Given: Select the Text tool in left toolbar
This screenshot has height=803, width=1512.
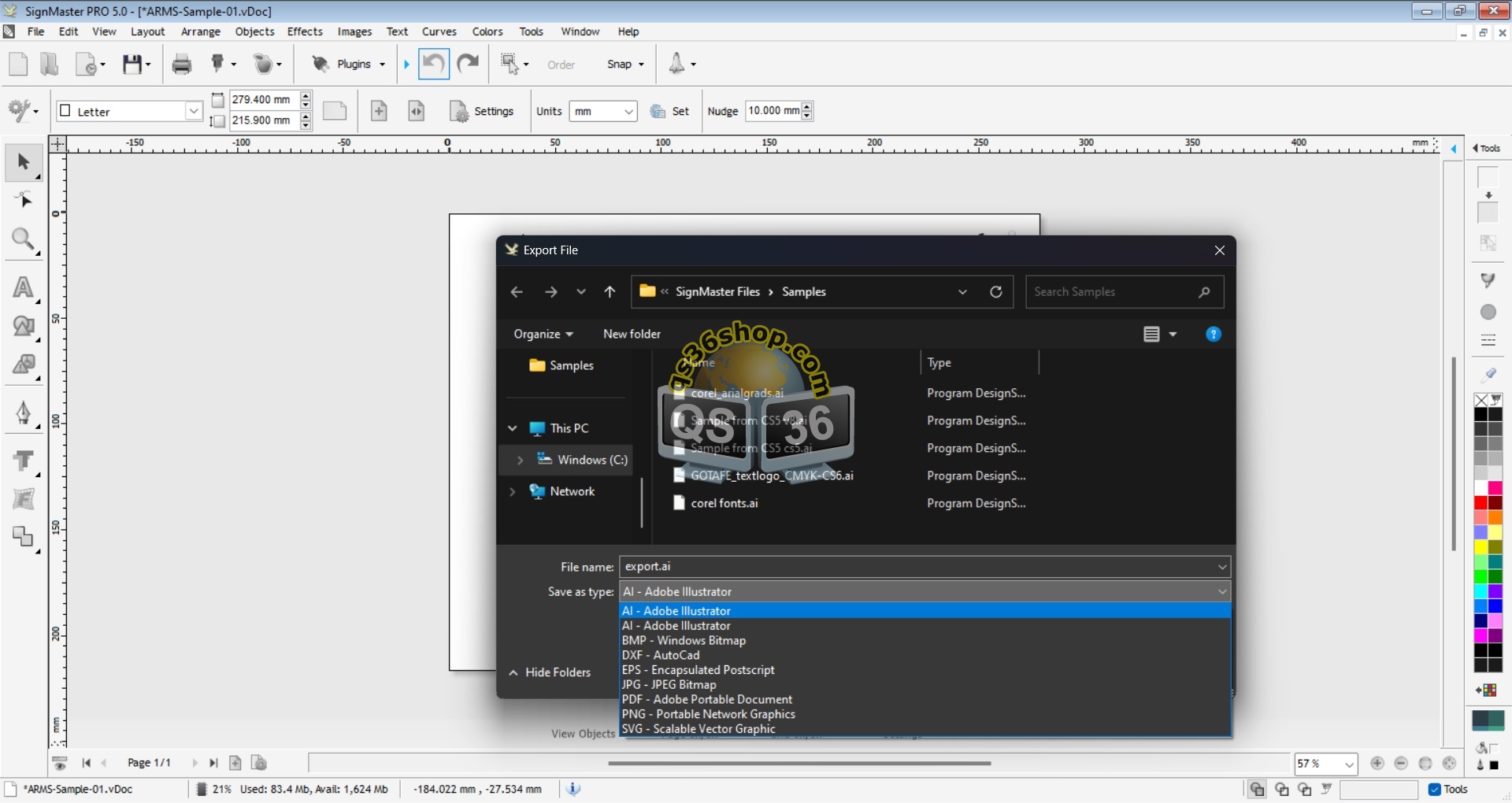Looking at the screenshot, I should [23, 287].
